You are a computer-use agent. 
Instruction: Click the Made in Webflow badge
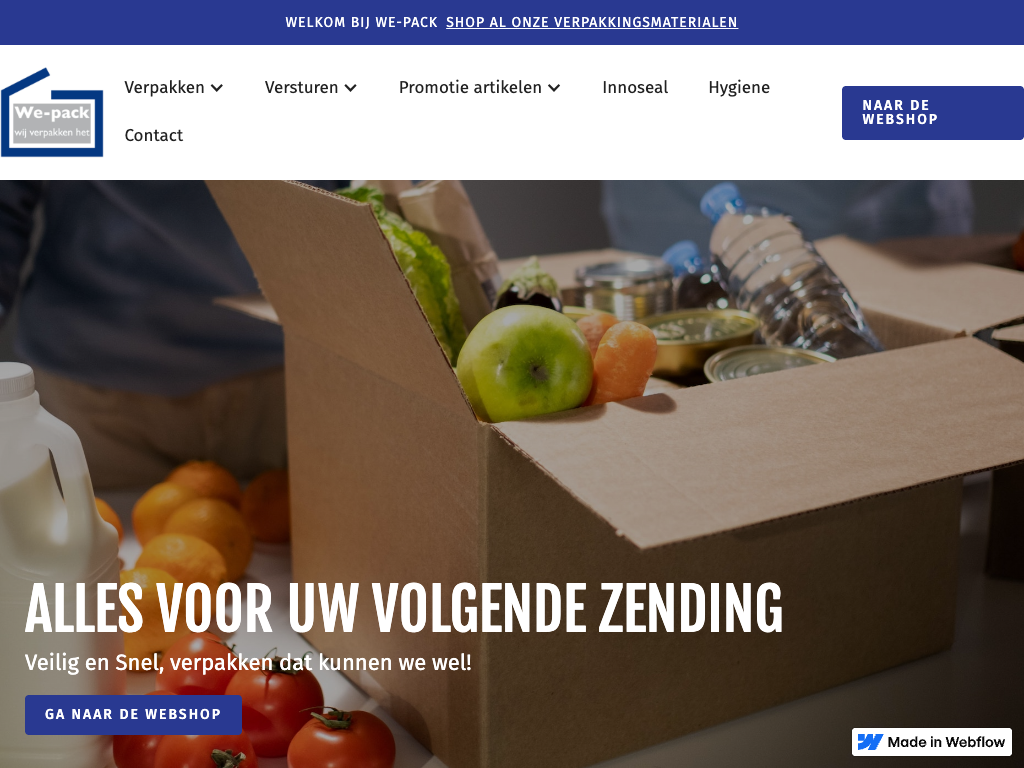pyautogui.click(x=932, y=742)
